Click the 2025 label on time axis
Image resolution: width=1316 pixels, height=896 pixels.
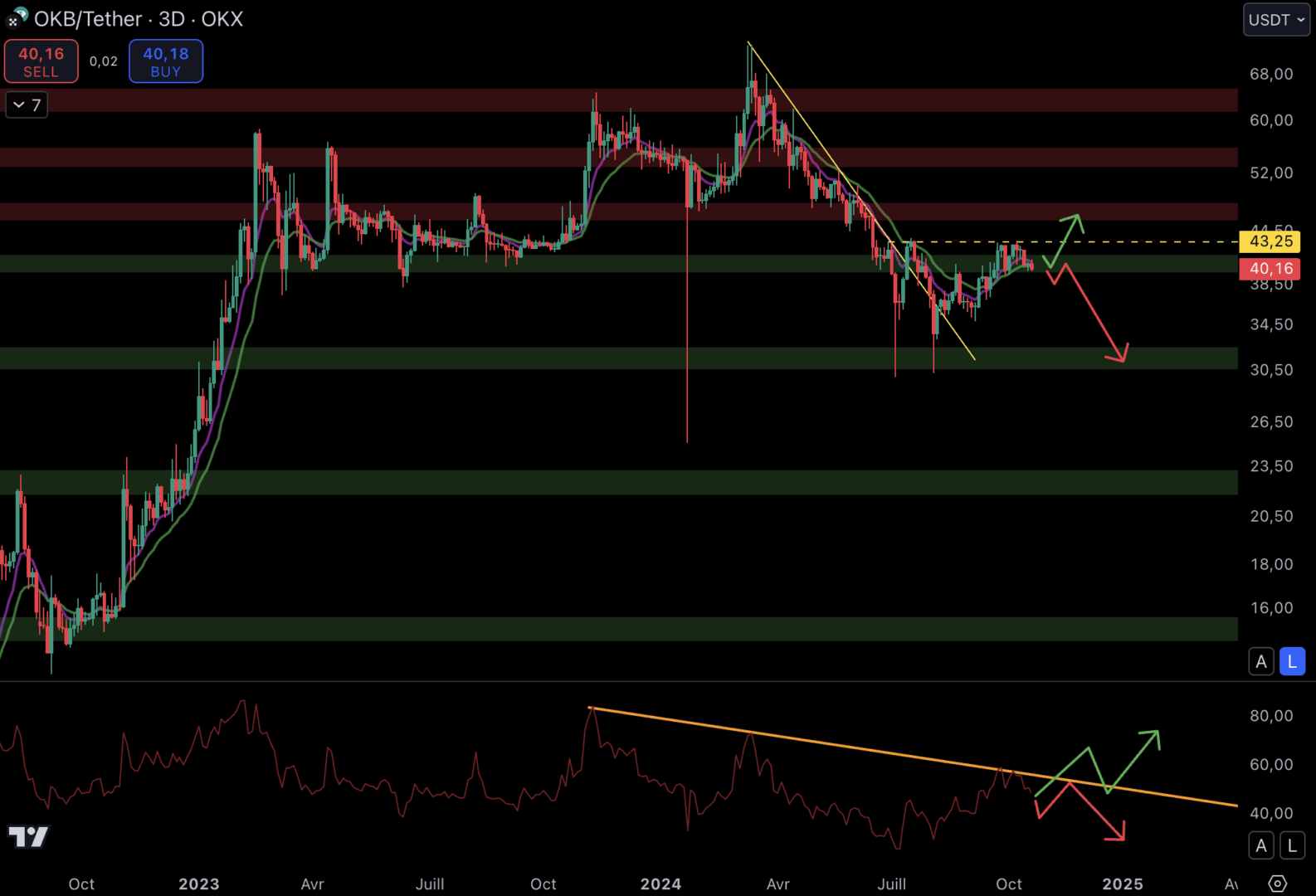(1123, 884)
